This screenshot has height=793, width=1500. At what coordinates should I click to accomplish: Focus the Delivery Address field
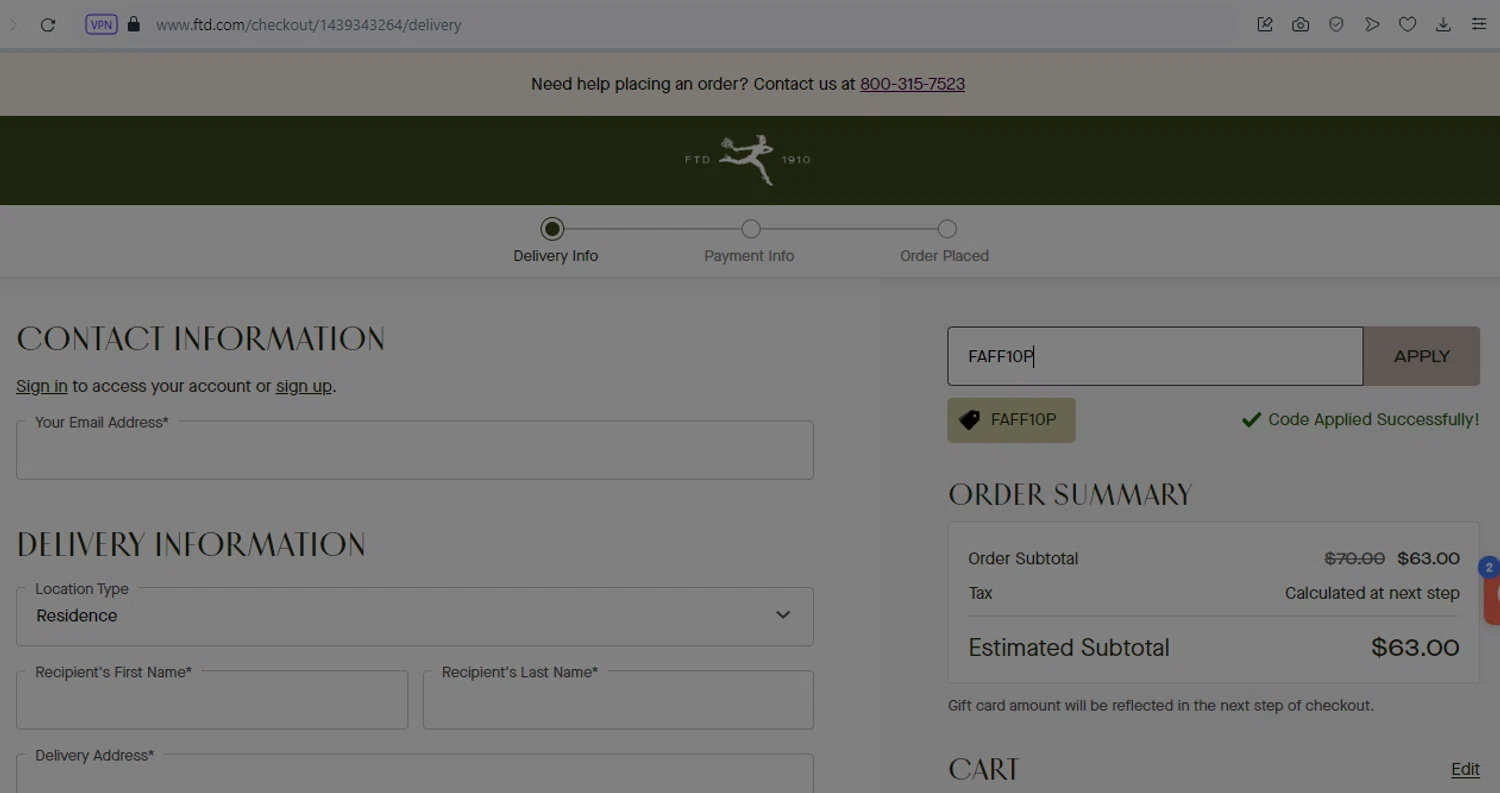pos(415,774)
